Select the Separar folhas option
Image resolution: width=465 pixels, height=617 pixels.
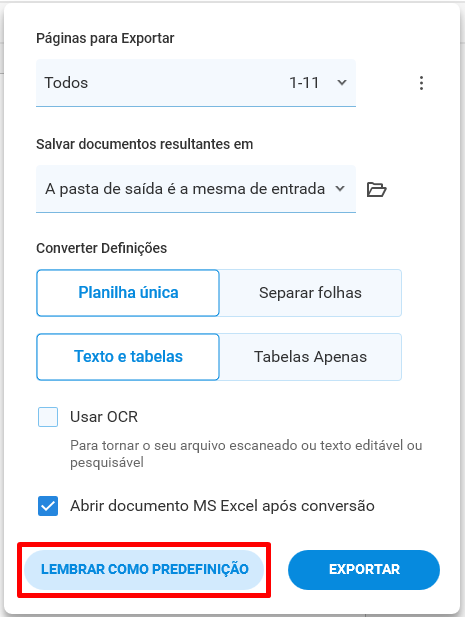click(310, 293)
